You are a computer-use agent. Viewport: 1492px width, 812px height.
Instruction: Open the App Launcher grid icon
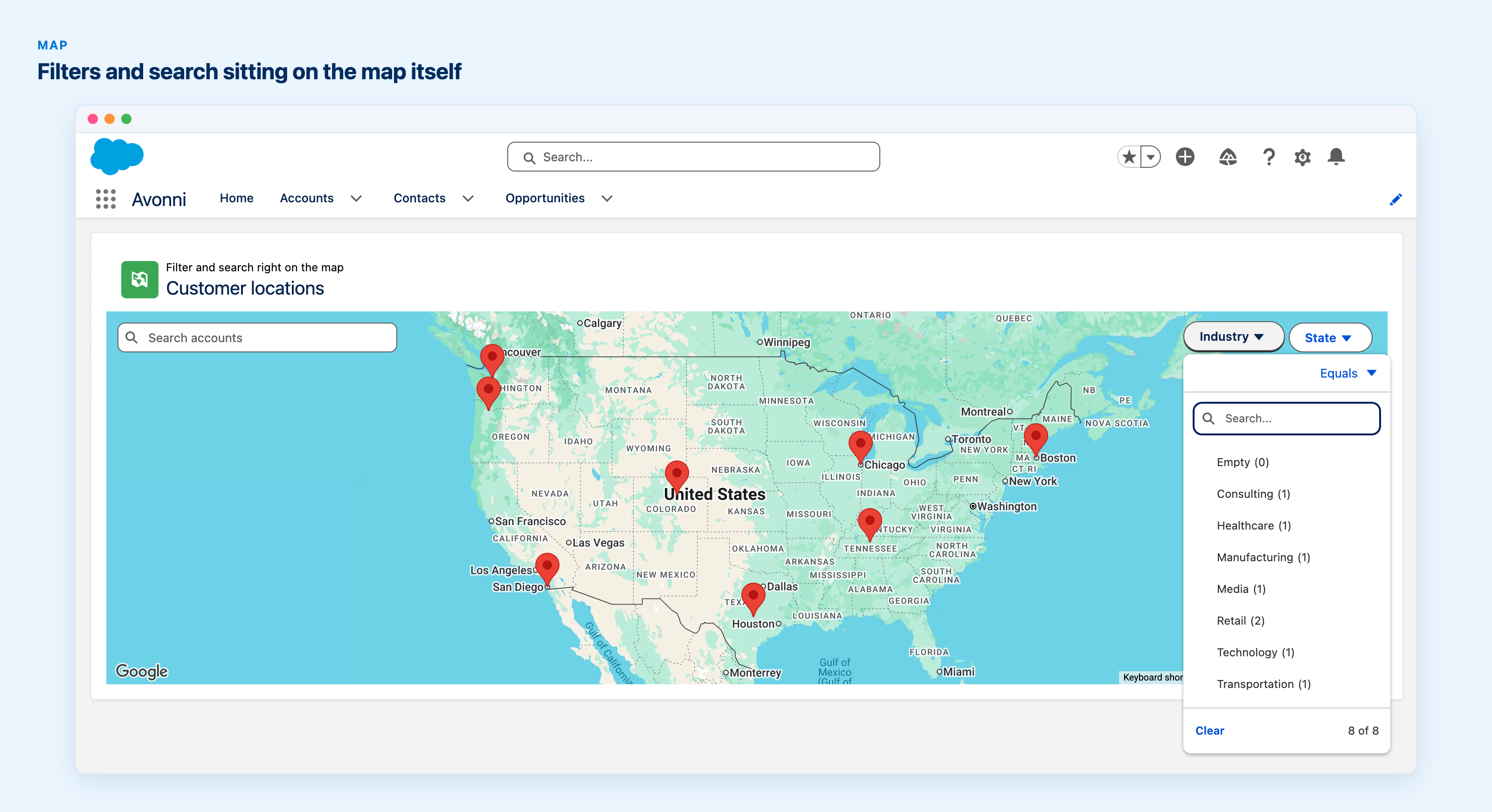pyautogui.click(x=105, y=199)
